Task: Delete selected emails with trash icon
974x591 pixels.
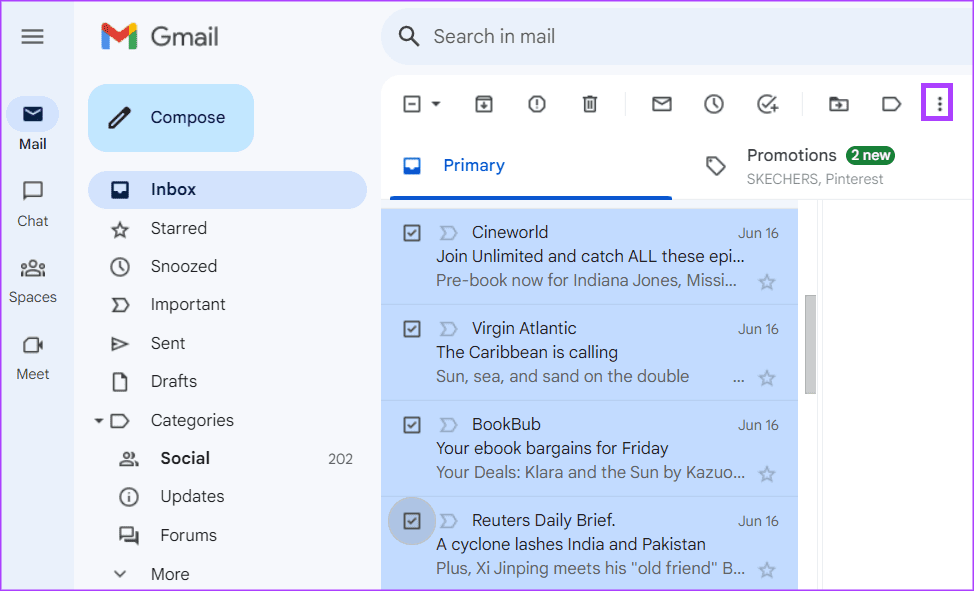Action: [x=589, y=104]
